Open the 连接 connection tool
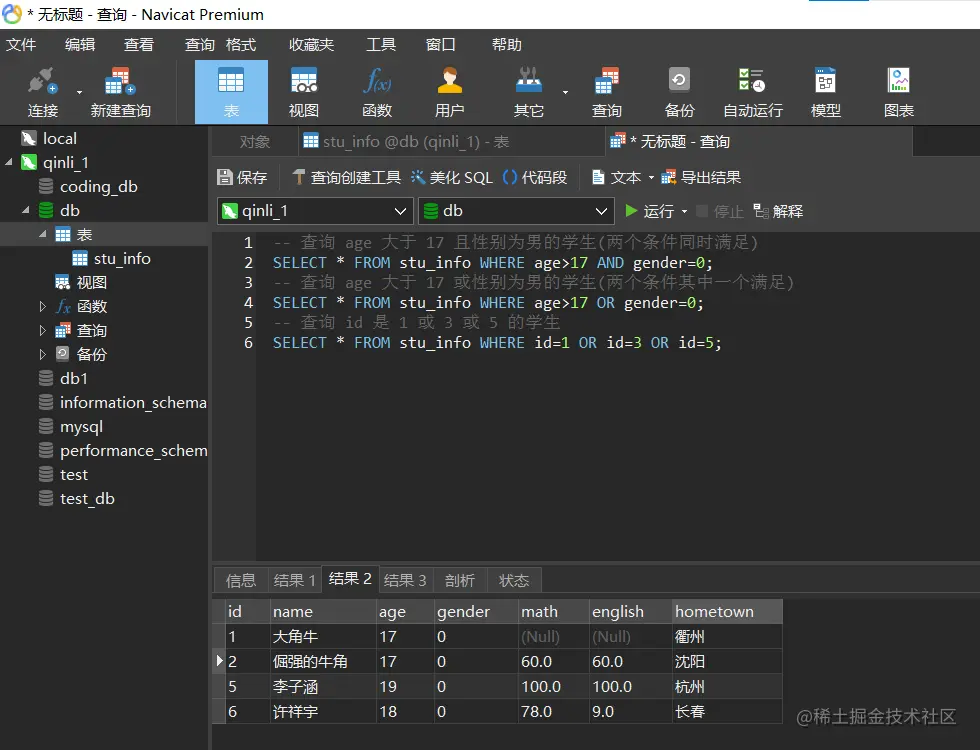980x750 pixels. [x=42, y=92]
